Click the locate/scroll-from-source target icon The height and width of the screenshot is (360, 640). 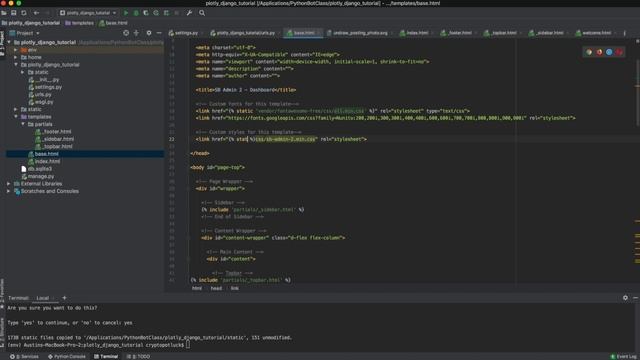(x=126, y=33)
